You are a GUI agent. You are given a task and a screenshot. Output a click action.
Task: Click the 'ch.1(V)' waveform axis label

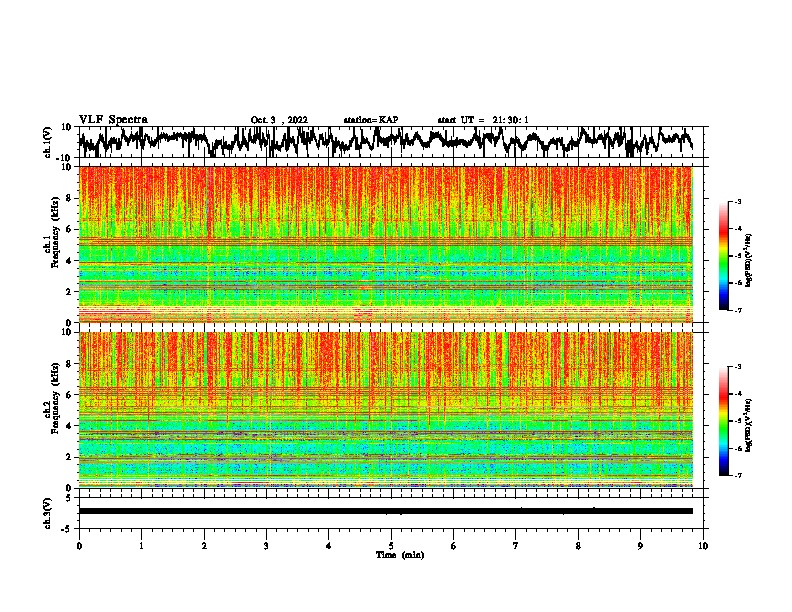coord(48,144)
